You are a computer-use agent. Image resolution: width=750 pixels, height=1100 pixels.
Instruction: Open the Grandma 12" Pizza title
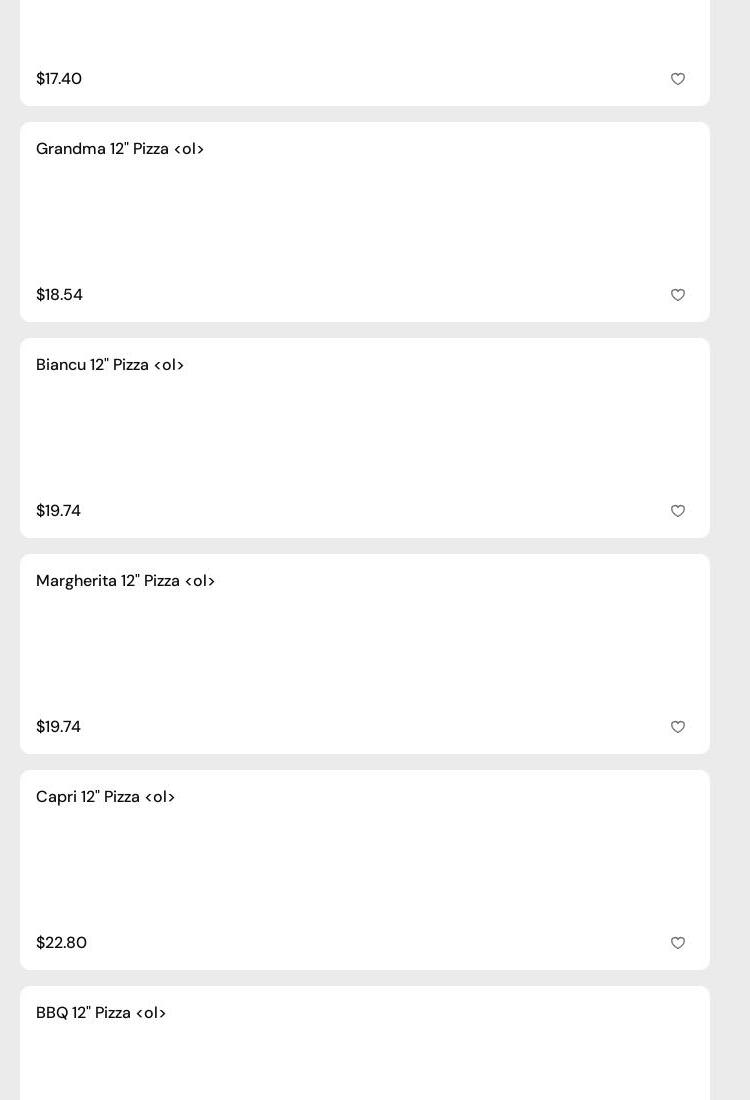coord(120,149)
